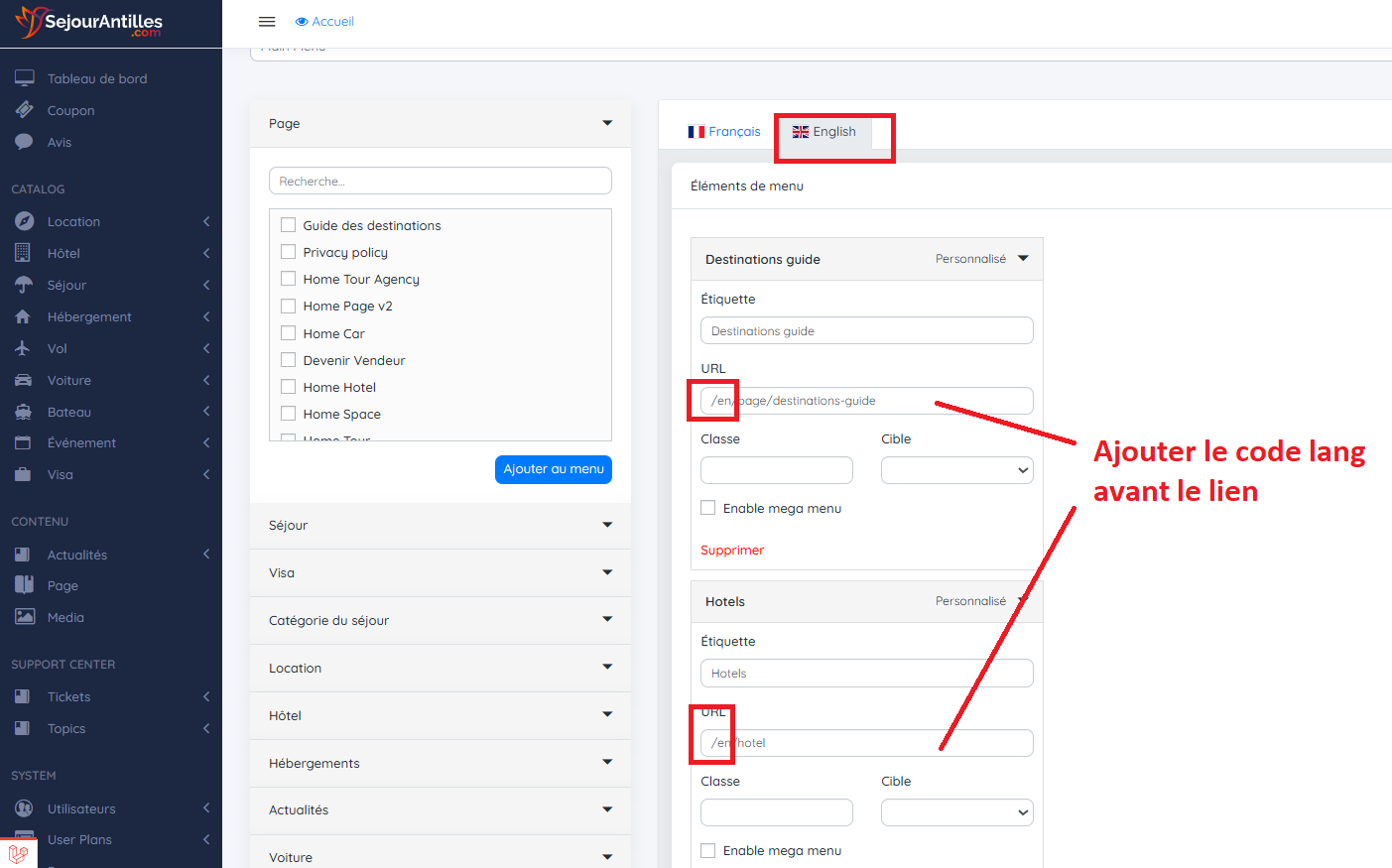Image resolution: width=1392 pixels, height=868 pixels.
Task: Select the Vol airplane icon
Action: (x=23, y=348)
